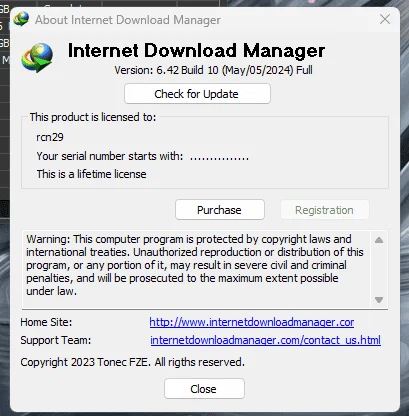Click the small IDM icon in title bar

coord(21,19)
